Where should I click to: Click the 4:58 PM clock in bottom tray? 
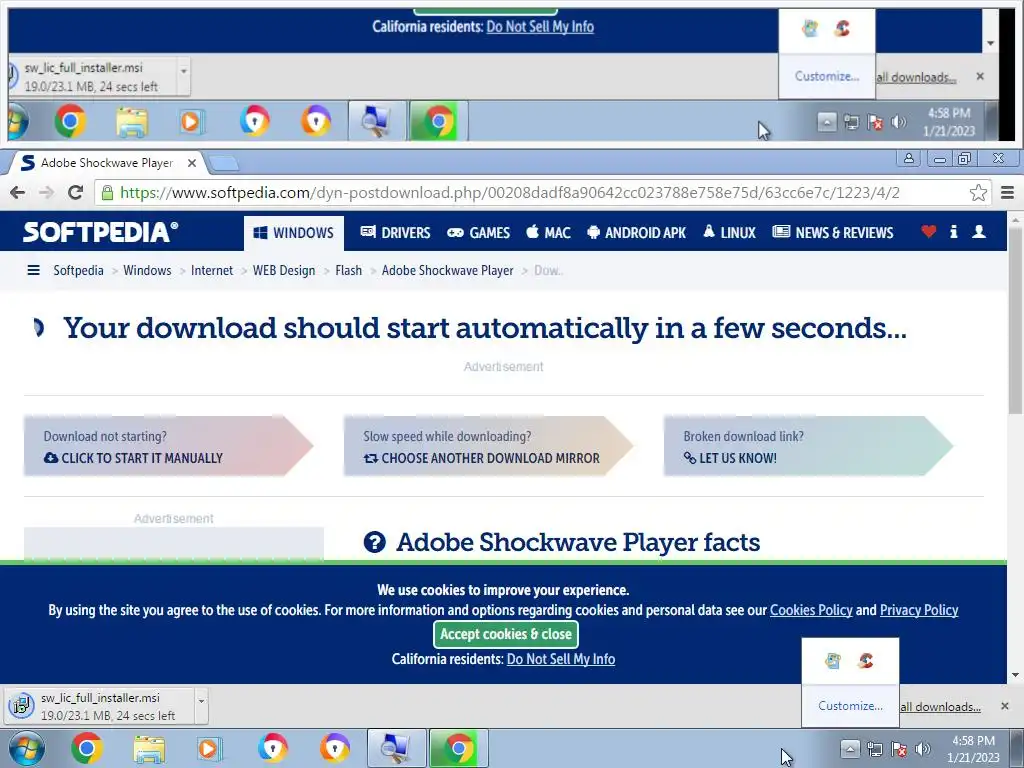click(x=973, y=749)
